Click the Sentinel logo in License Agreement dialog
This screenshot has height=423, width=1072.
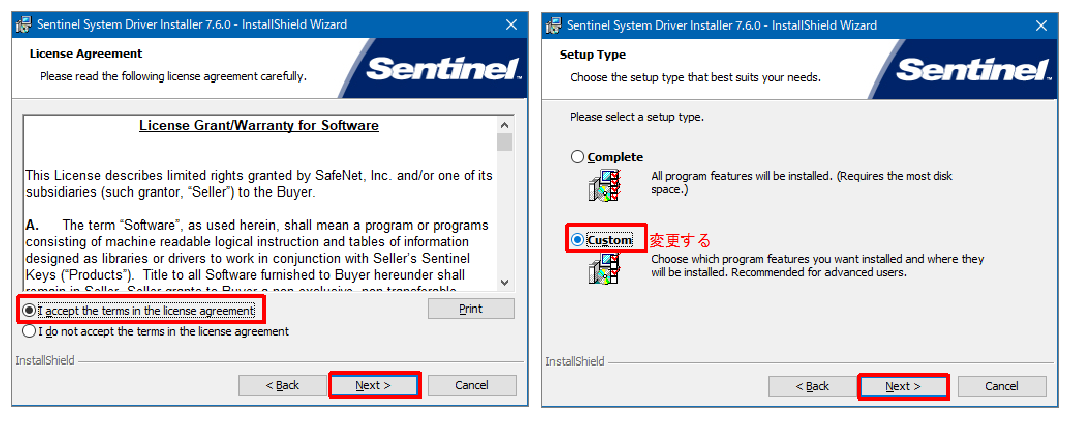[x=444, y=69]
